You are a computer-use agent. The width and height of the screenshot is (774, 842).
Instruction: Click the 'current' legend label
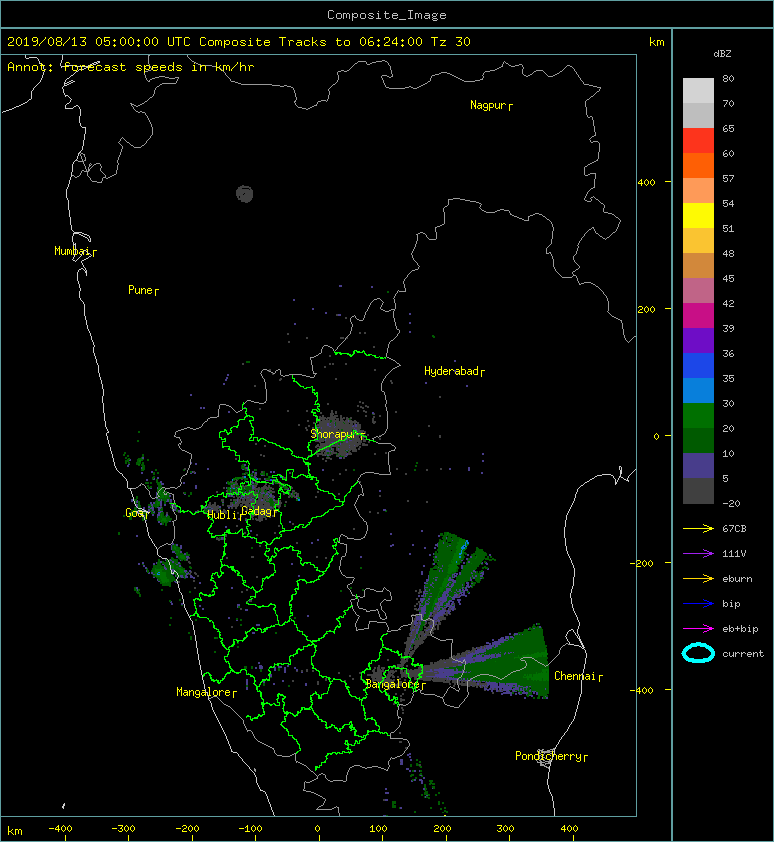coord(743,654)
